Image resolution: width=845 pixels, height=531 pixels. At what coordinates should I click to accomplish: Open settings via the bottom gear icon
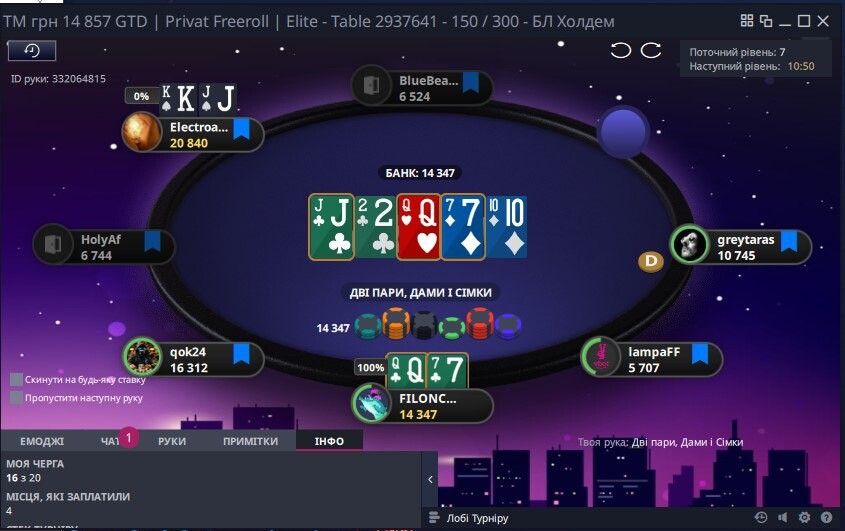point(804,518)
